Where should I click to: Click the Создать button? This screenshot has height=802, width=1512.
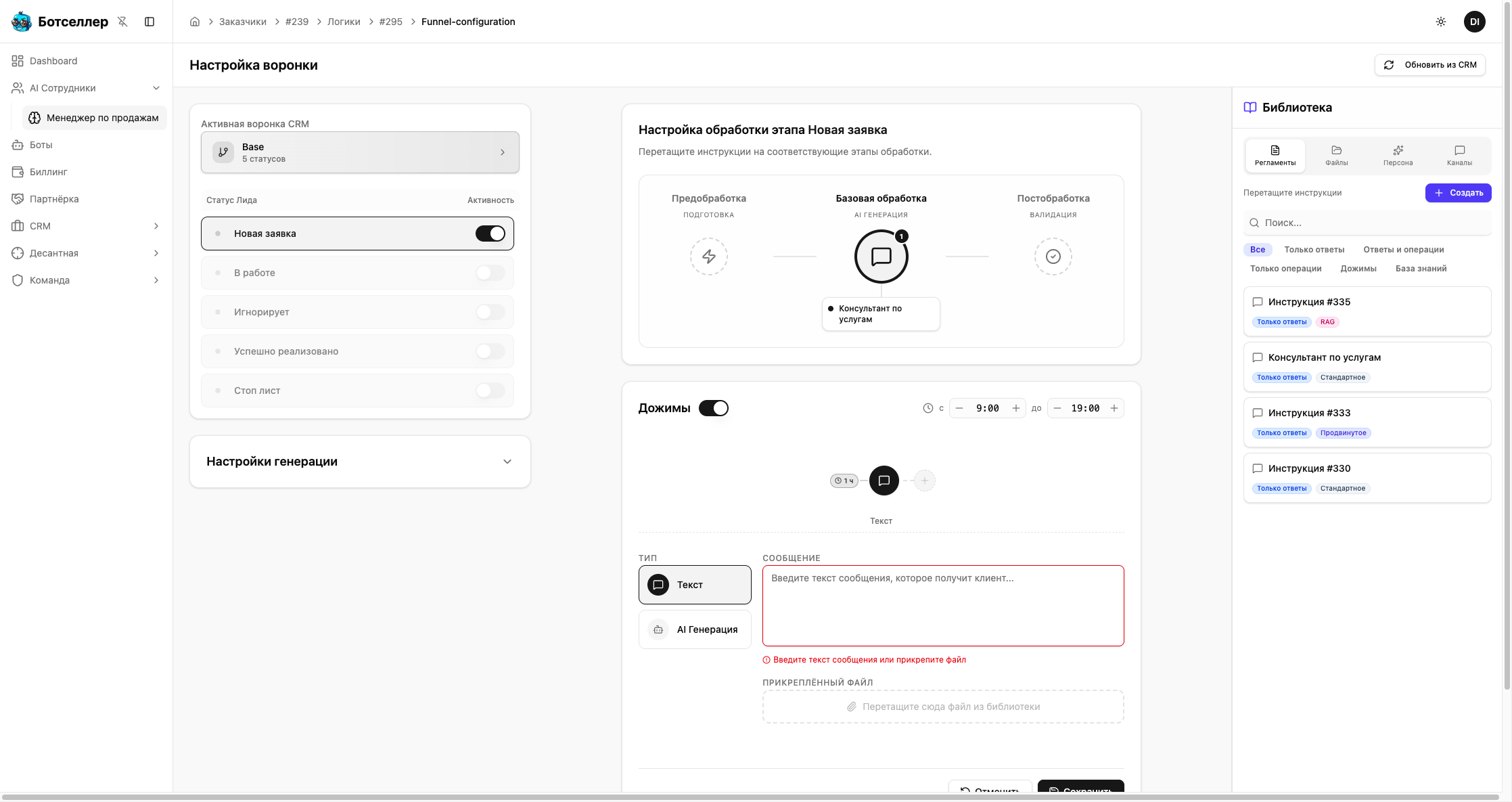click(1458, 193)
